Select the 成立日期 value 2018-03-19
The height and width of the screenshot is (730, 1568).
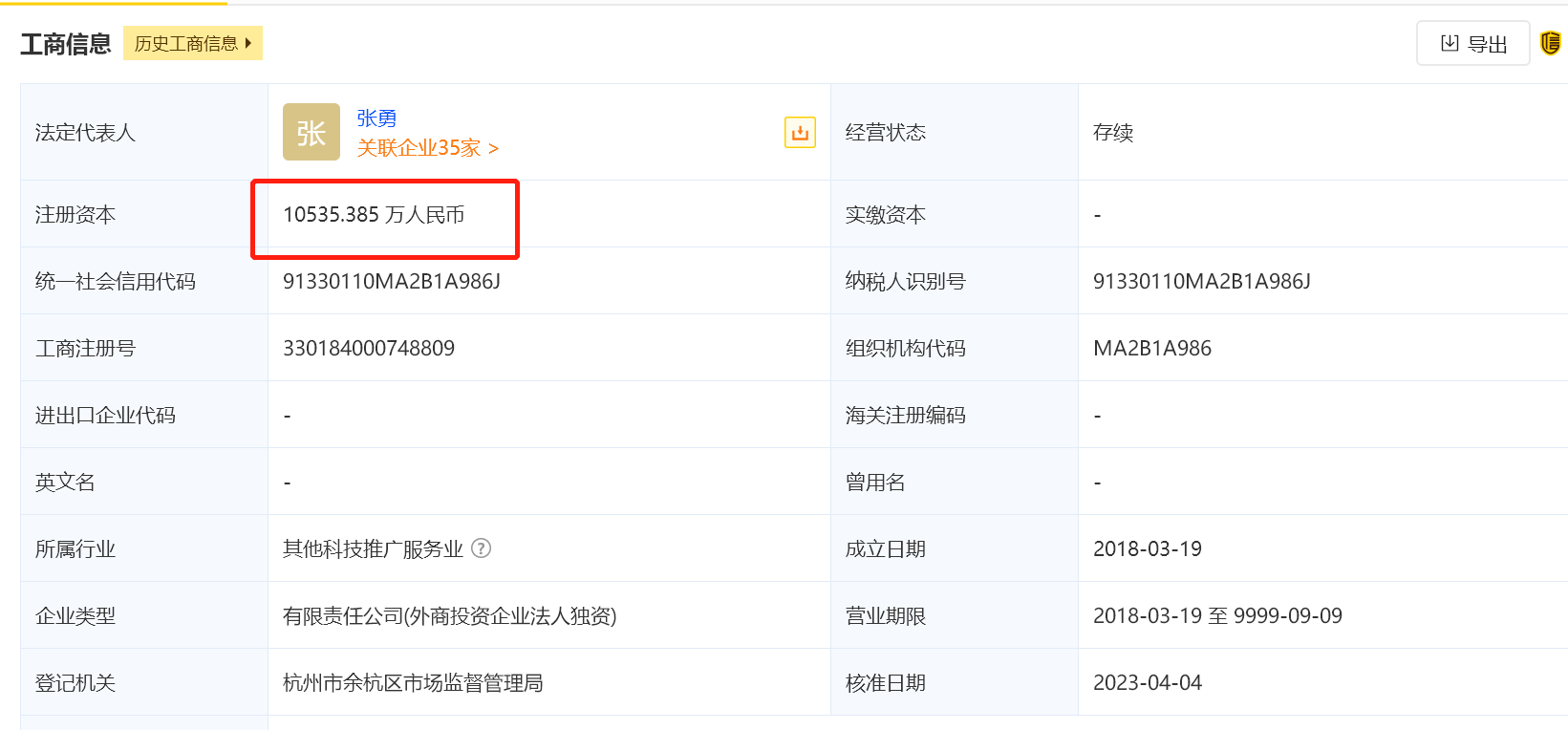(1148, 549)
